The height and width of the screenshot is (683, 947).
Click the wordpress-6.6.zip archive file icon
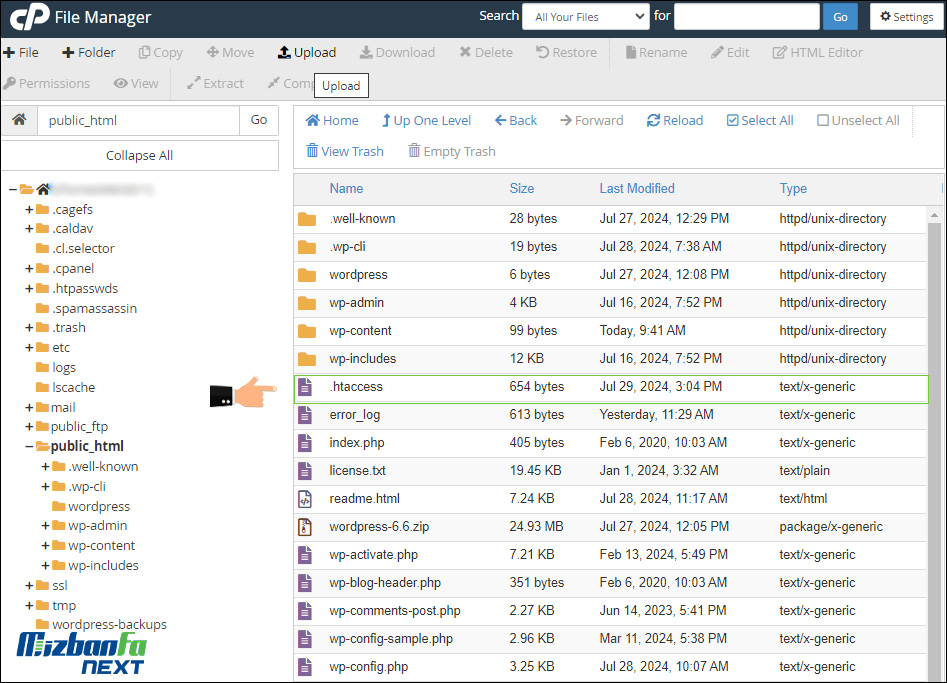pos(306,527)
